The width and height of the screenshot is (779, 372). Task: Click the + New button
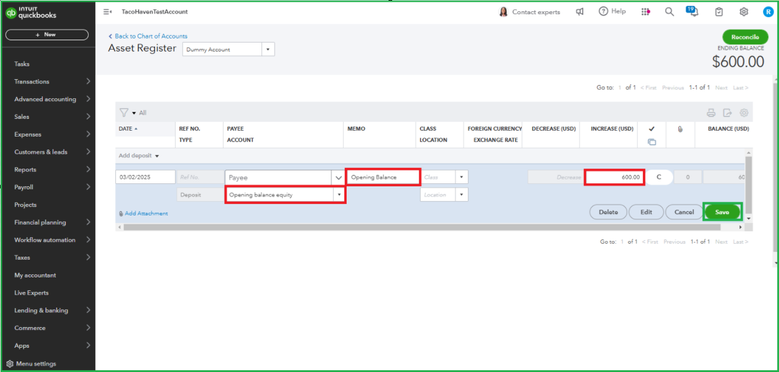[47, 35]
